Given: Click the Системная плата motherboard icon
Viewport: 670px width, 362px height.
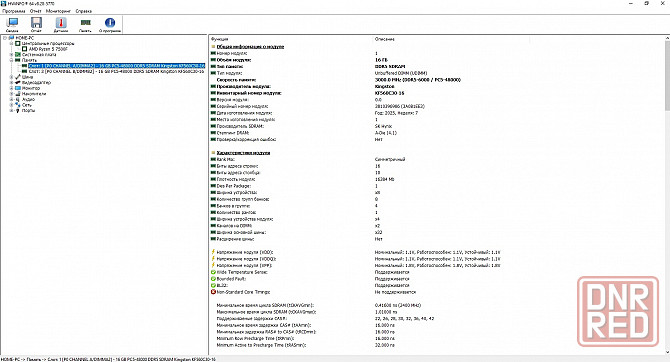Looking at the screenshot, I should tap(18, 55).
